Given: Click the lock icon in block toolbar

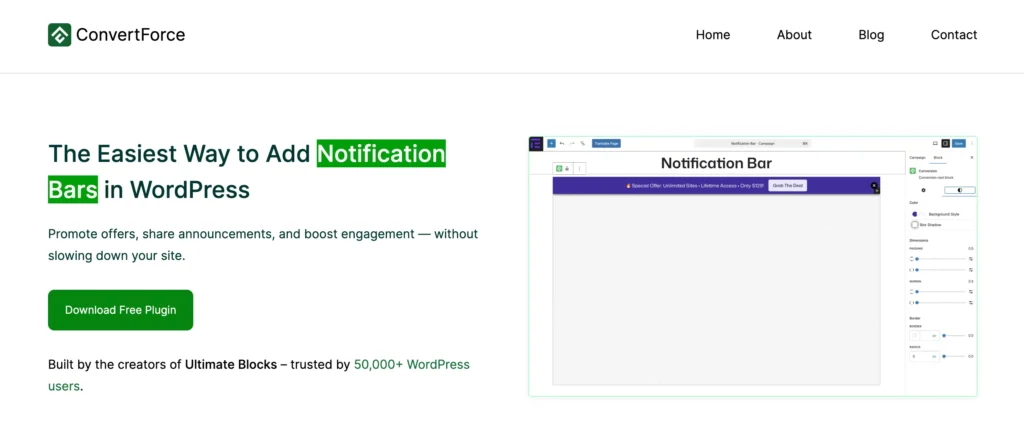Looking at the screenshot, I should (567, 169).
